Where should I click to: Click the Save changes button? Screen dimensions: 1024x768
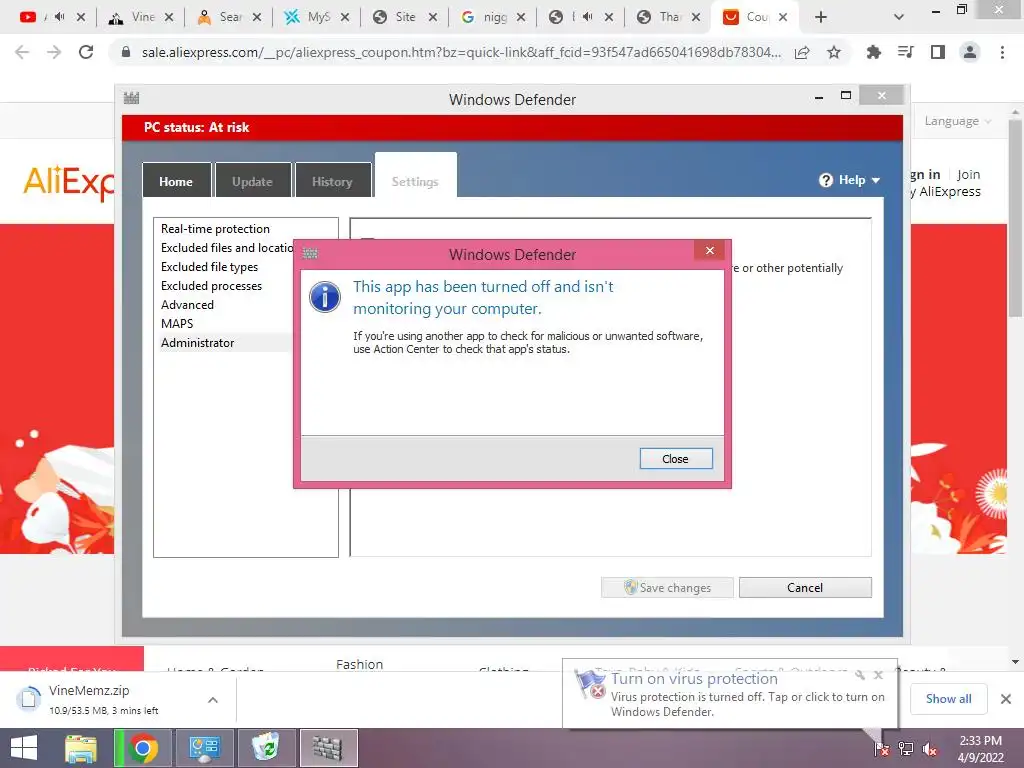(667, 587)
